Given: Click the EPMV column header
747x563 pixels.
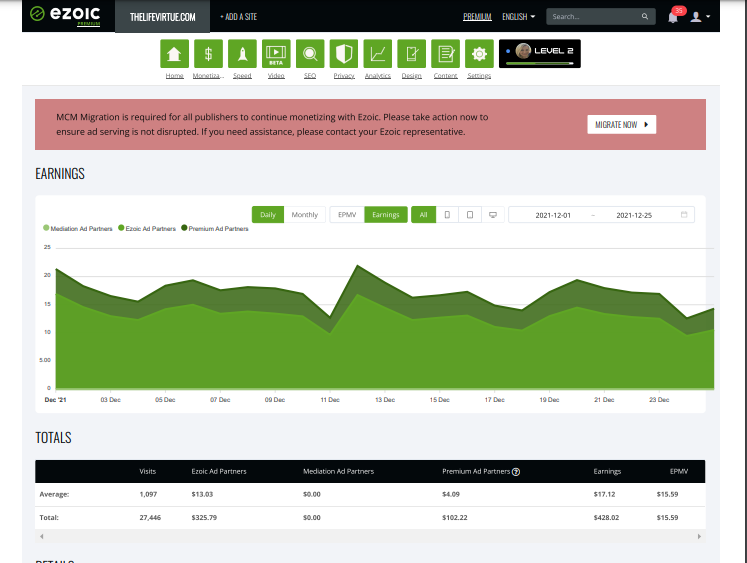Looking at the screenshot, I should 678,472.
